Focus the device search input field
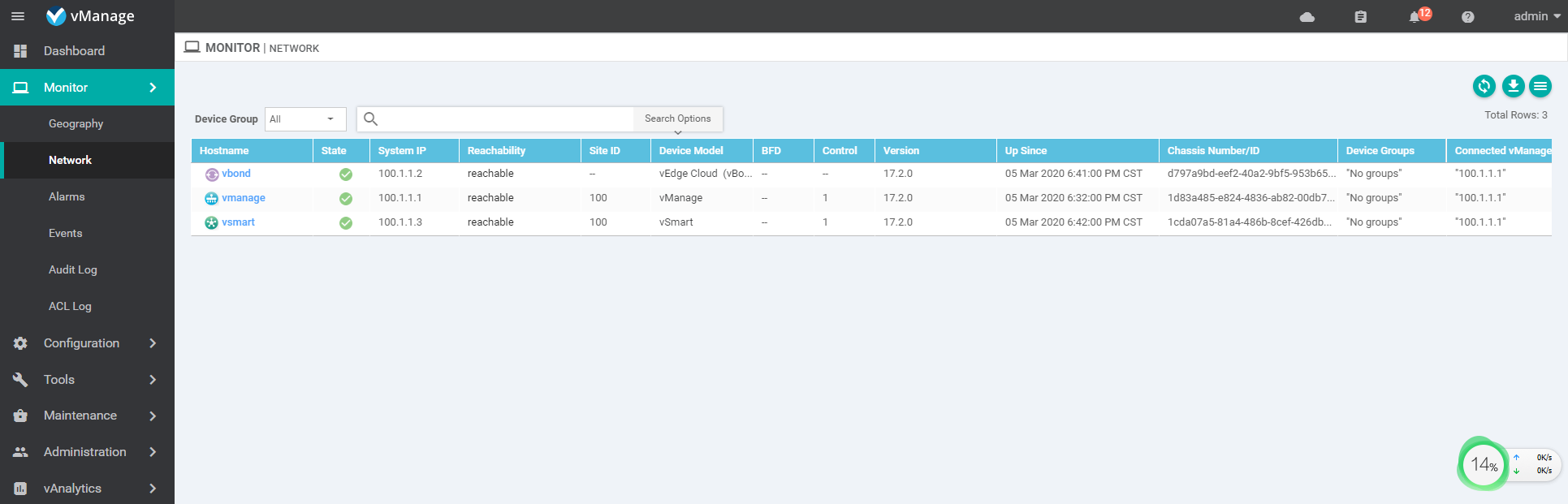This screenshot has height=504, width=1568. point(508,119)
